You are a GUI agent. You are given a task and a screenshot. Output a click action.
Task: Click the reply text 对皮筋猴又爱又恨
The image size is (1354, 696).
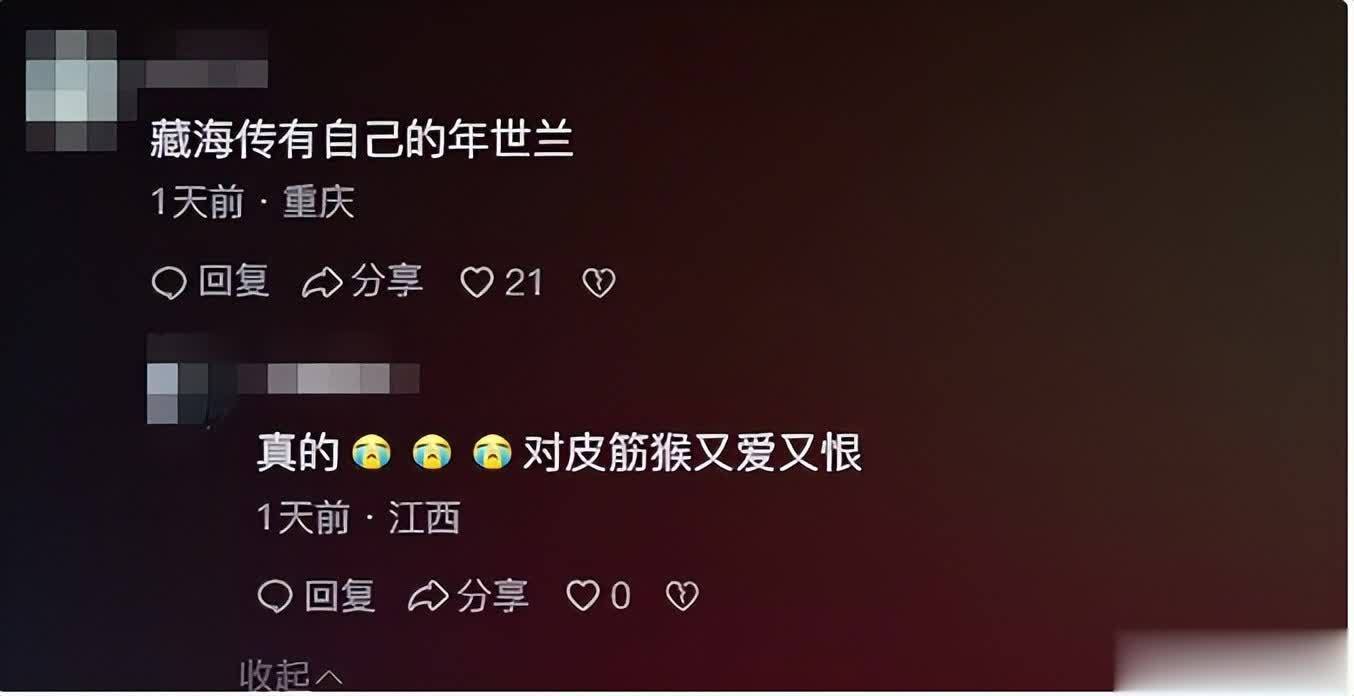tap(692, 453)
